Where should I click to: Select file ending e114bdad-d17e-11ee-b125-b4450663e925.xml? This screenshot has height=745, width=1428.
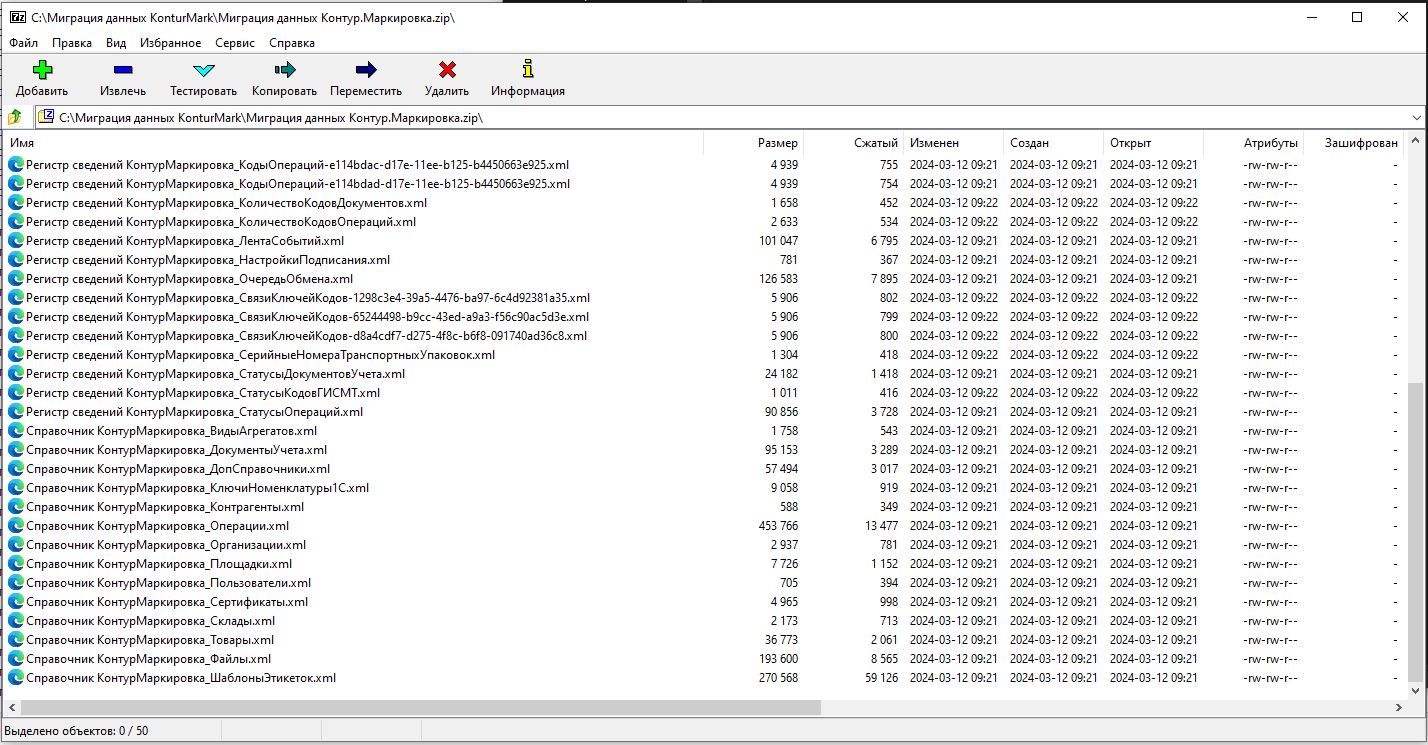point(298,184)
